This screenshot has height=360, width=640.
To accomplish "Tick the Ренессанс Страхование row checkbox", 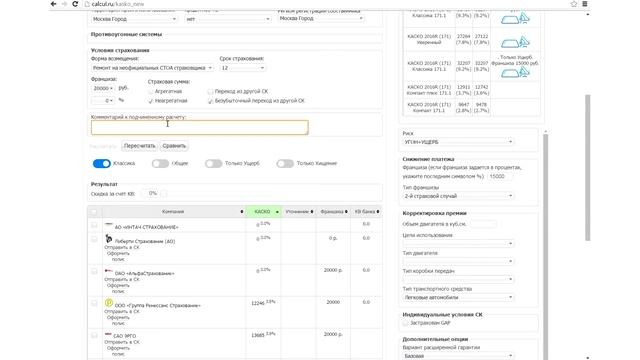I will (94, 303).
